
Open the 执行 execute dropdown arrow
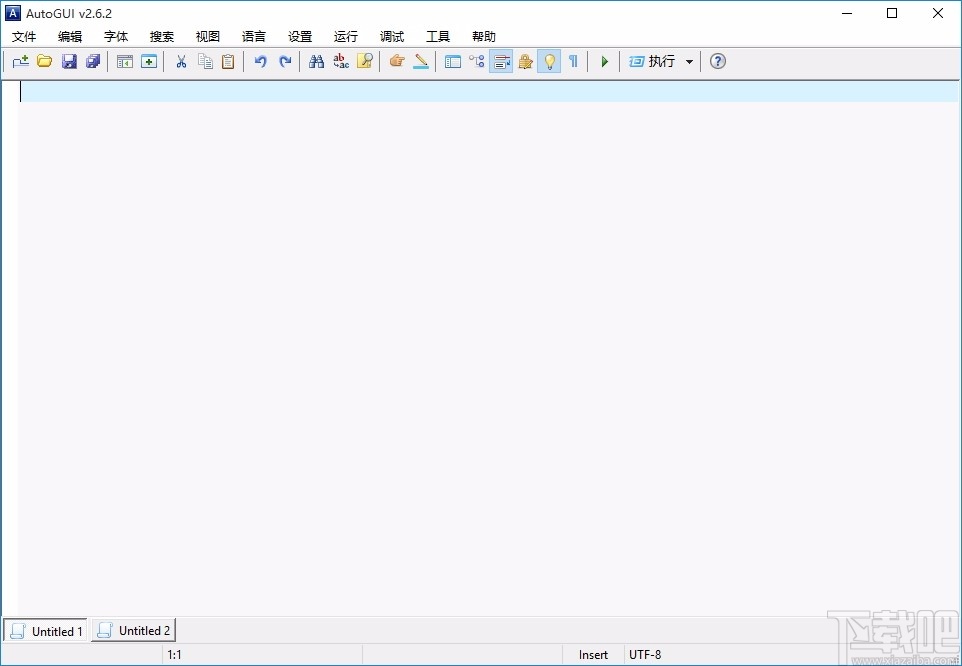pos(689,61)
